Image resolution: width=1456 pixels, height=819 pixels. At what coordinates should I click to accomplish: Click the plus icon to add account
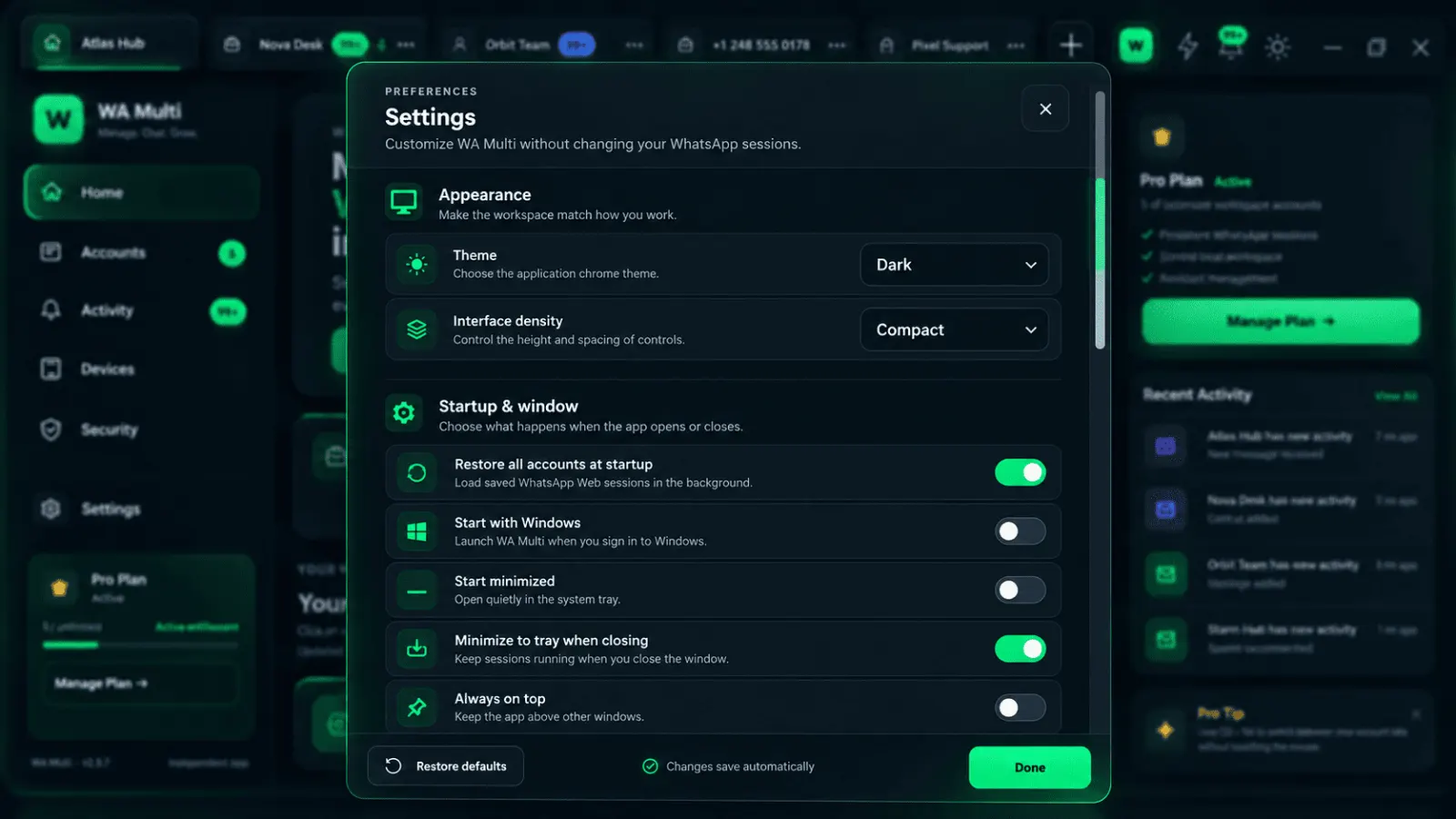coord(1070,45)
